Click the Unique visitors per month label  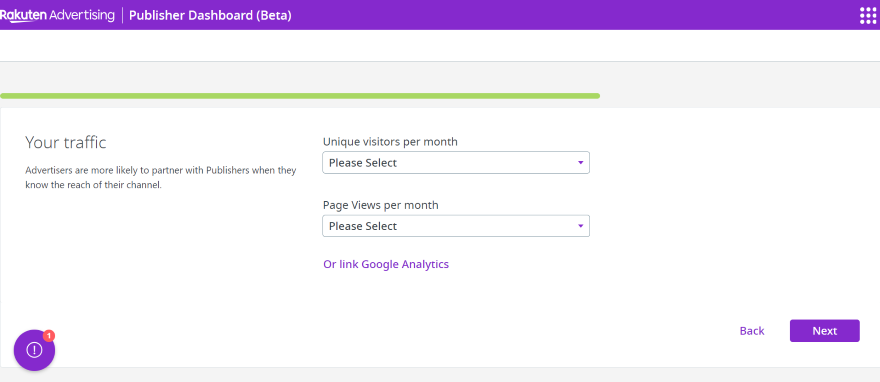coord(390,142)
